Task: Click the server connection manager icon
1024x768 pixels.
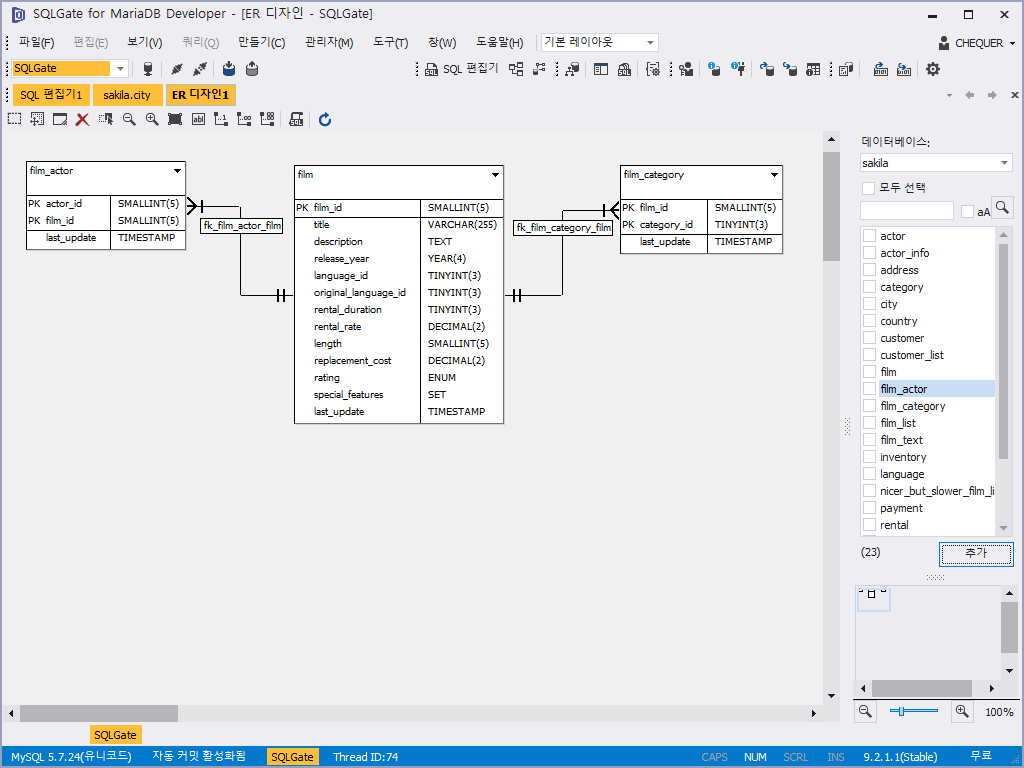Action: (148, 69)
